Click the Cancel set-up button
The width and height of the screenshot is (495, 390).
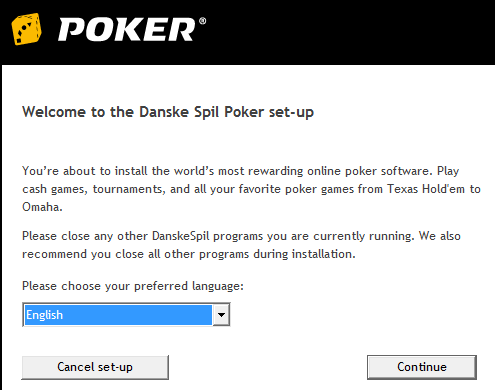(95, 367)
